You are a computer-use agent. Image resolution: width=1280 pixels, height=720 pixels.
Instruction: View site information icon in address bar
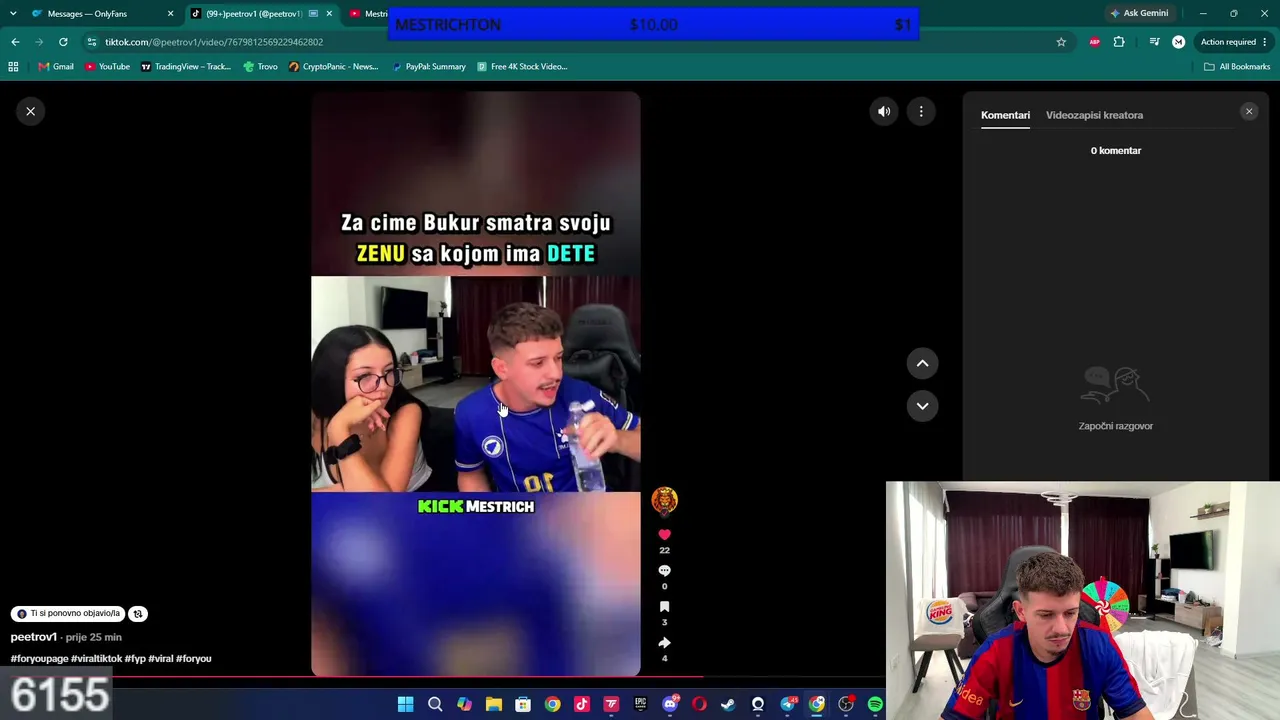tap(92, 42)
